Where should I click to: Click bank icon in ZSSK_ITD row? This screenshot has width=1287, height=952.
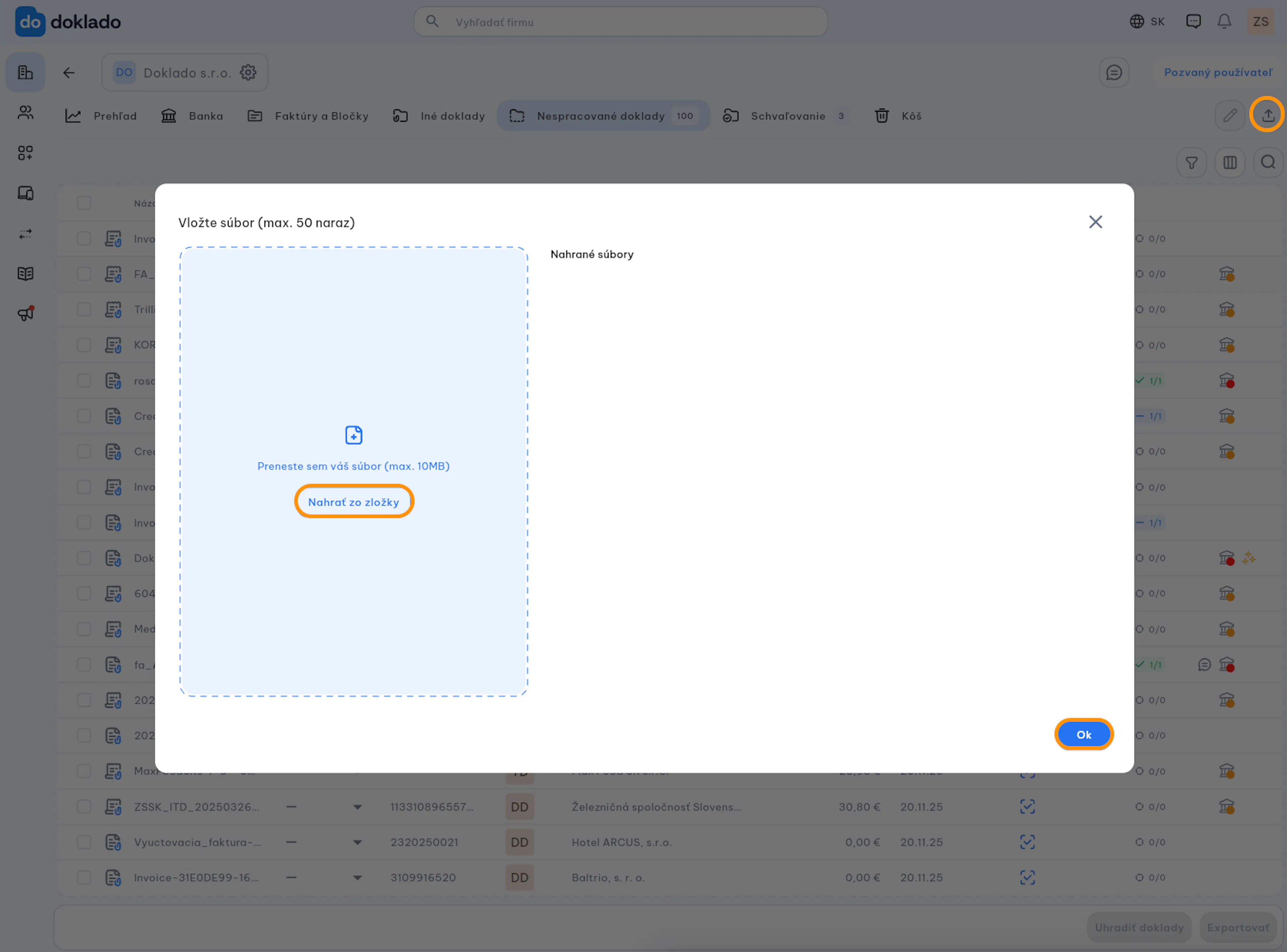coord(1227,807)
